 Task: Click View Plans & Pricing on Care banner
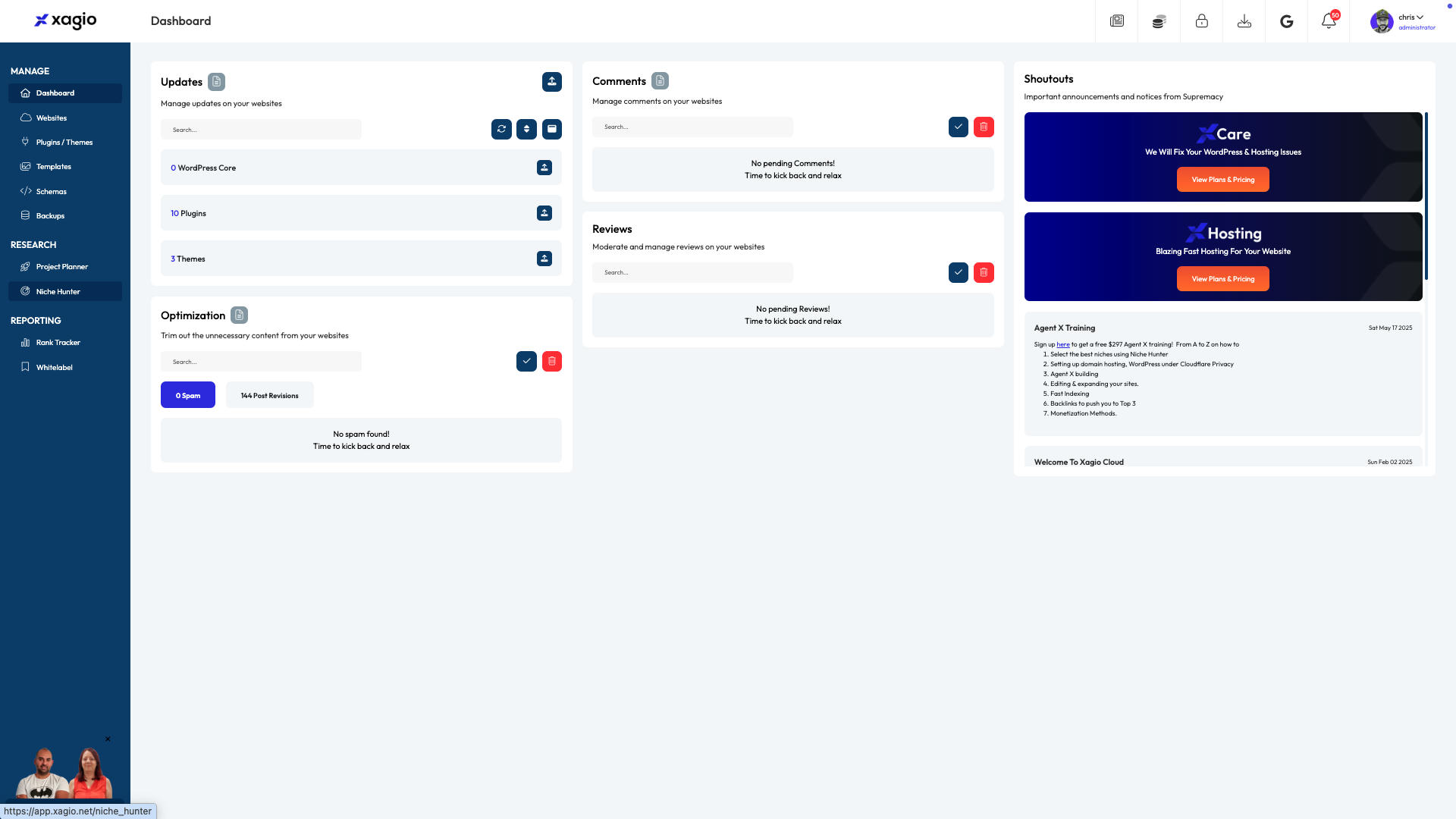[x=1222, y=180]
